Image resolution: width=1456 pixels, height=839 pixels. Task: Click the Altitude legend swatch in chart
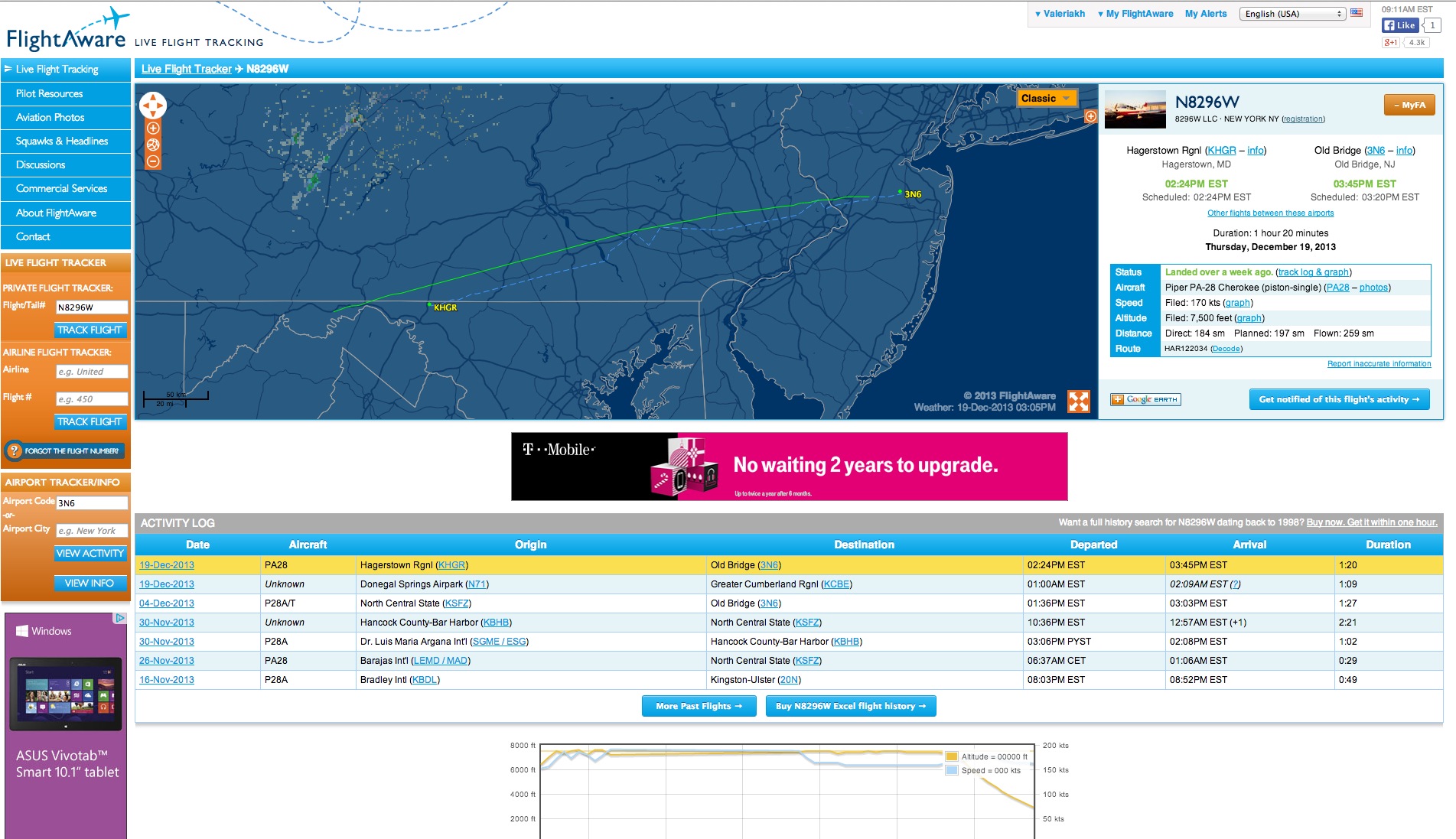point(952,756)
